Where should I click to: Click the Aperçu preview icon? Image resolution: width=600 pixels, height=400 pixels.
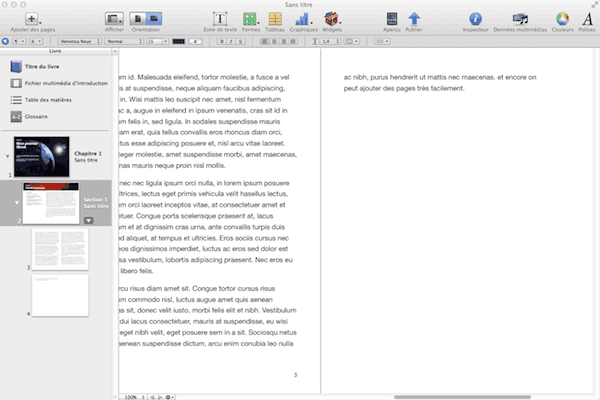click(x=392, y=19)
